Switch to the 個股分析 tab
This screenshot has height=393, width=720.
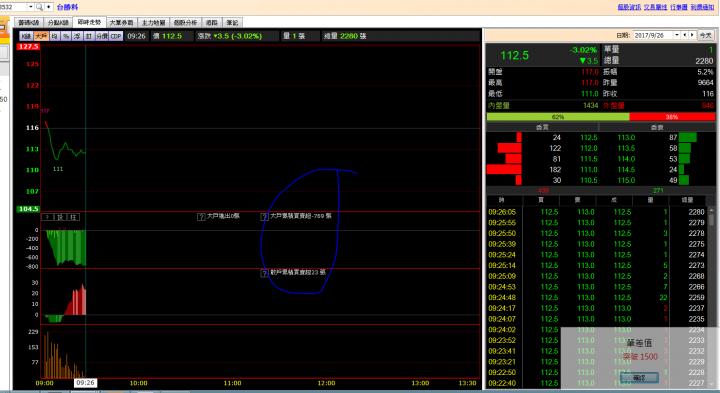185,22
